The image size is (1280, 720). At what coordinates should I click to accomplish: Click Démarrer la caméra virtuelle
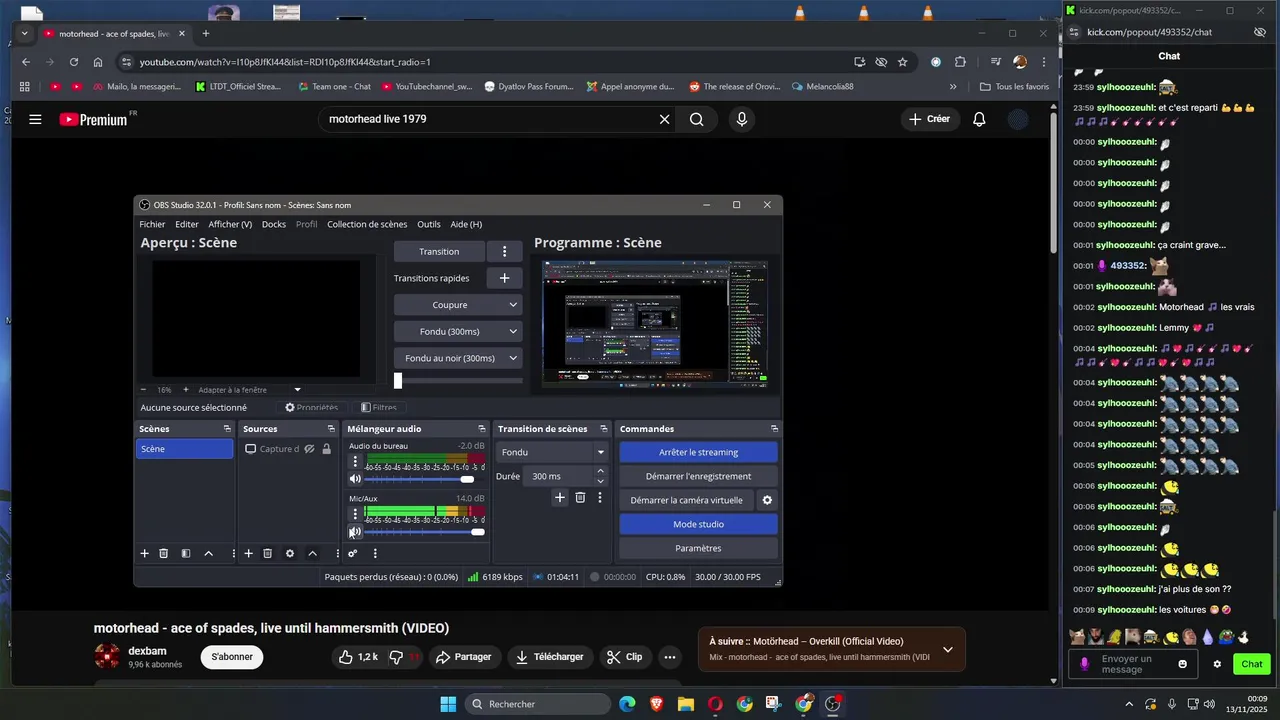[686, 500]
